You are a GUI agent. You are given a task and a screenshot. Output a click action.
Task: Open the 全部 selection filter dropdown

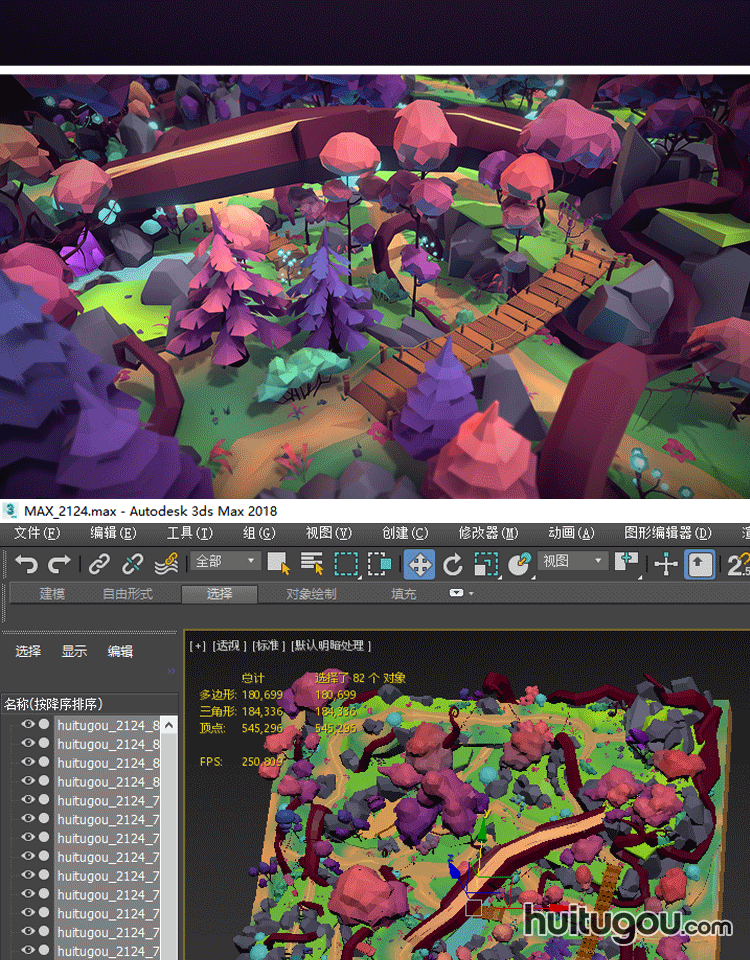tap(226, 562)
